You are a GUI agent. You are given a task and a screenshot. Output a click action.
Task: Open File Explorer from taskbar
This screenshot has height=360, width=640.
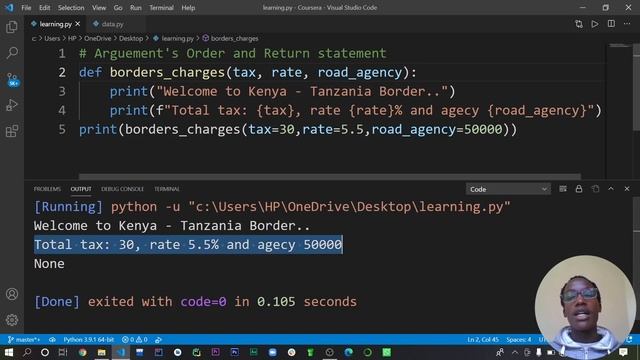(x=102, y=352)
